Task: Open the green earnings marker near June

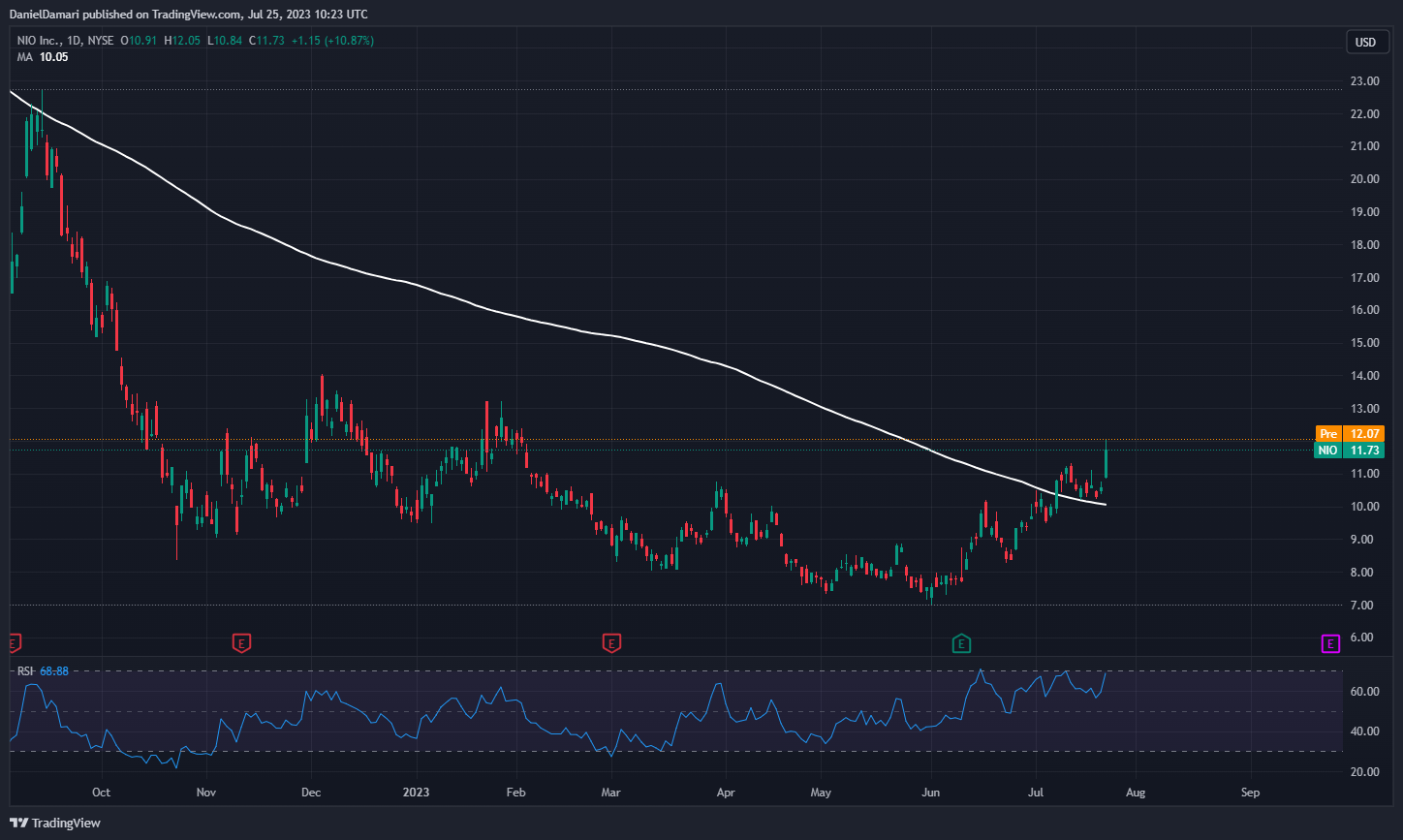Action: pyautogui.click(x=961, y=642)
